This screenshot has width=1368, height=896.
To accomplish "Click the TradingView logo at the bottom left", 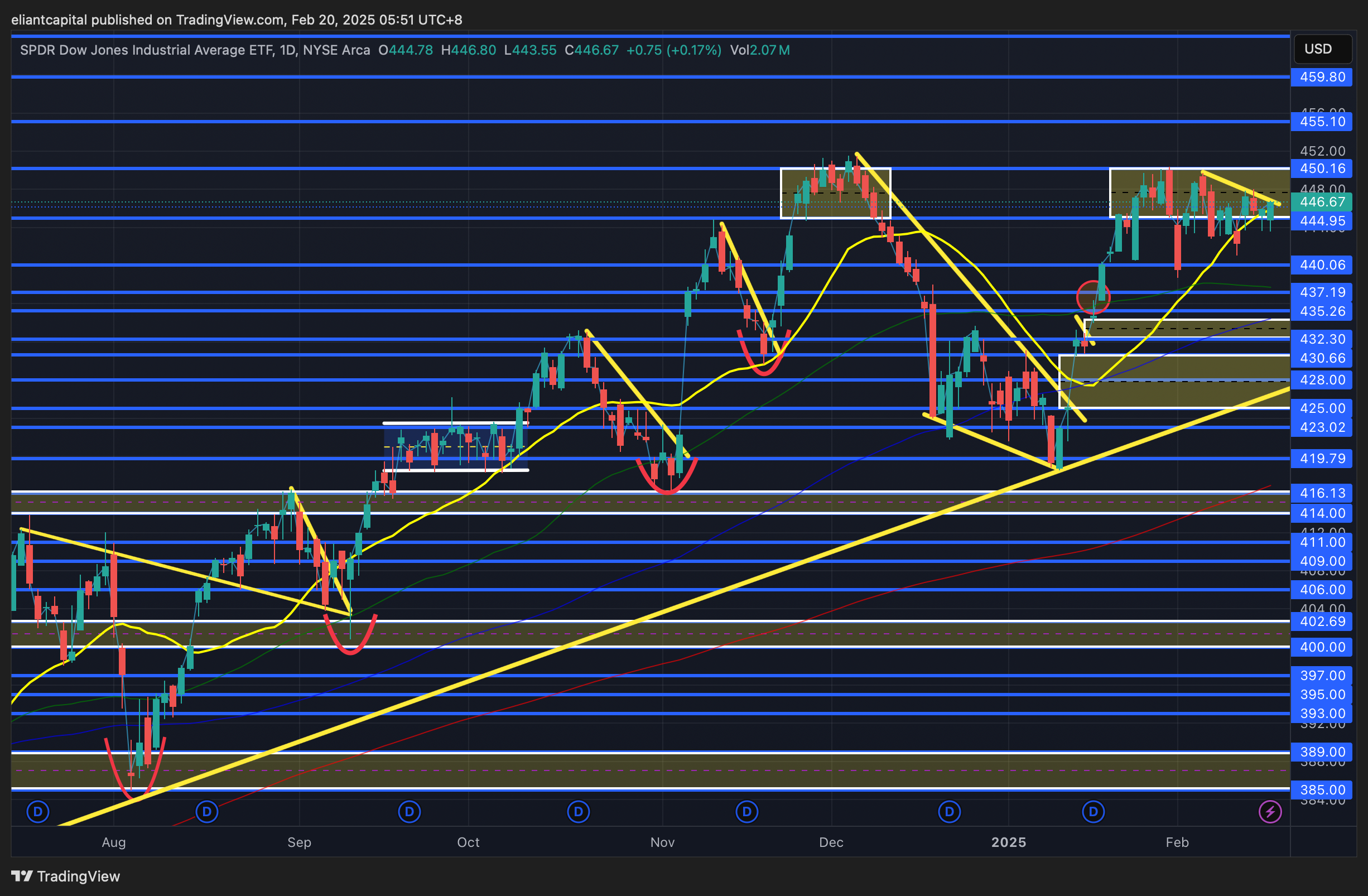I will (65, 876).
